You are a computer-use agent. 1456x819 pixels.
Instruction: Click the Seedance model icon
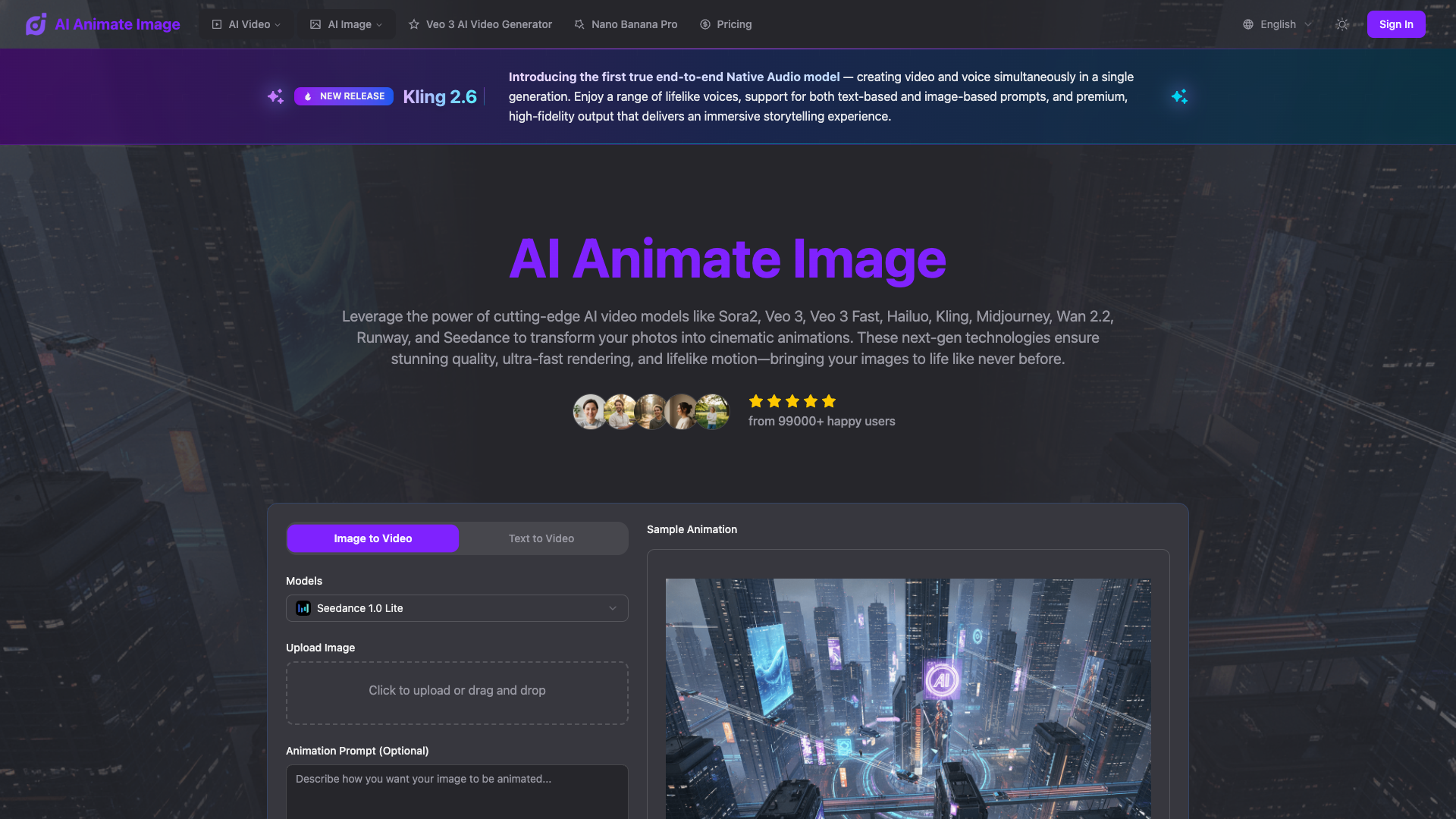[x=303, y=608]
